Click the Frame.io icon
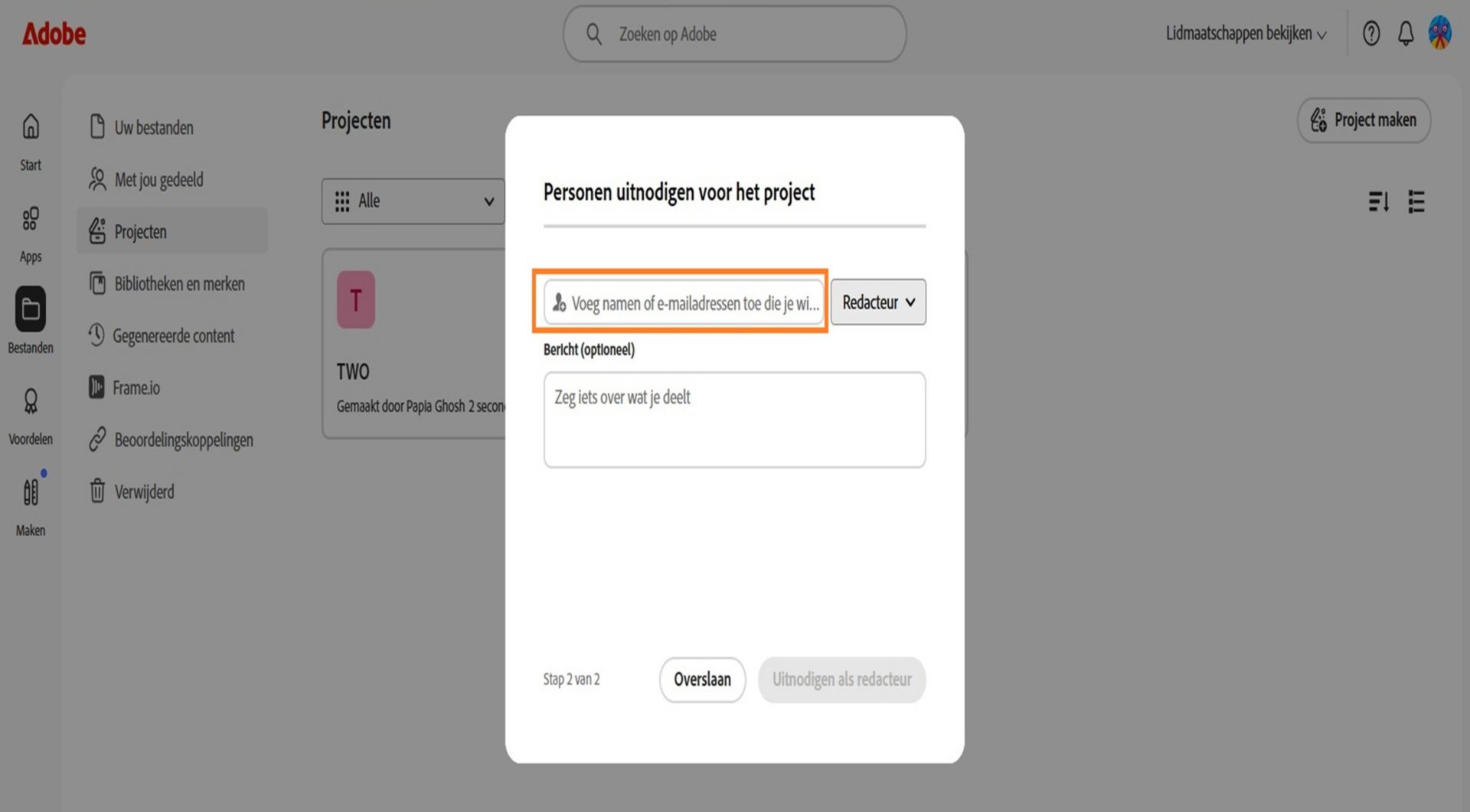 pos(96,387)
